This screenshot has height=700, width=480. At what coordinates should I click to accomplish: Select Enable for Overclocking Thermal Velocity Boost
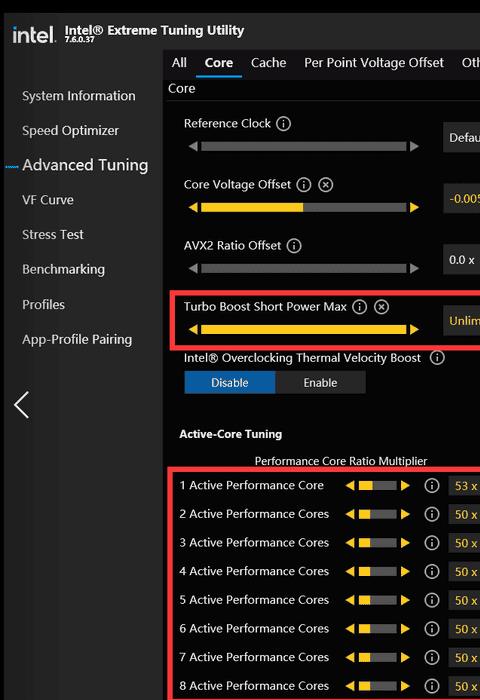[x=320, y=383]
